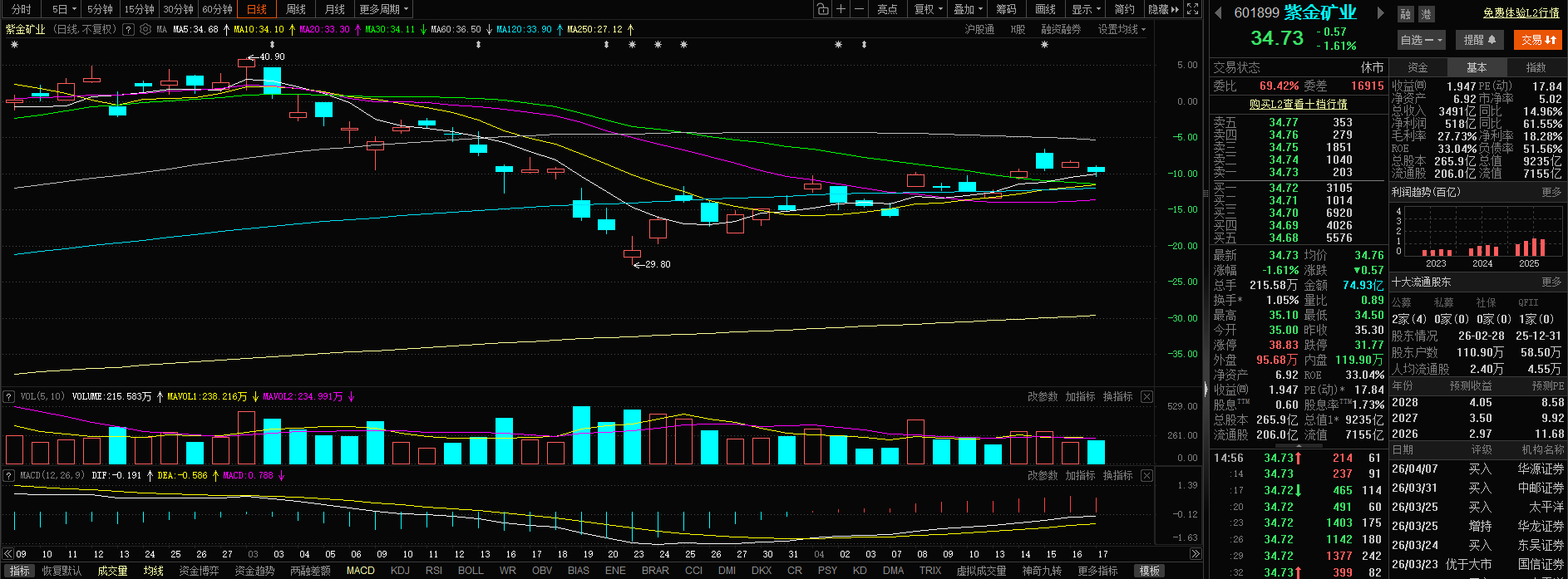Click MACD panel 换指标 link

click(1117, 475)
